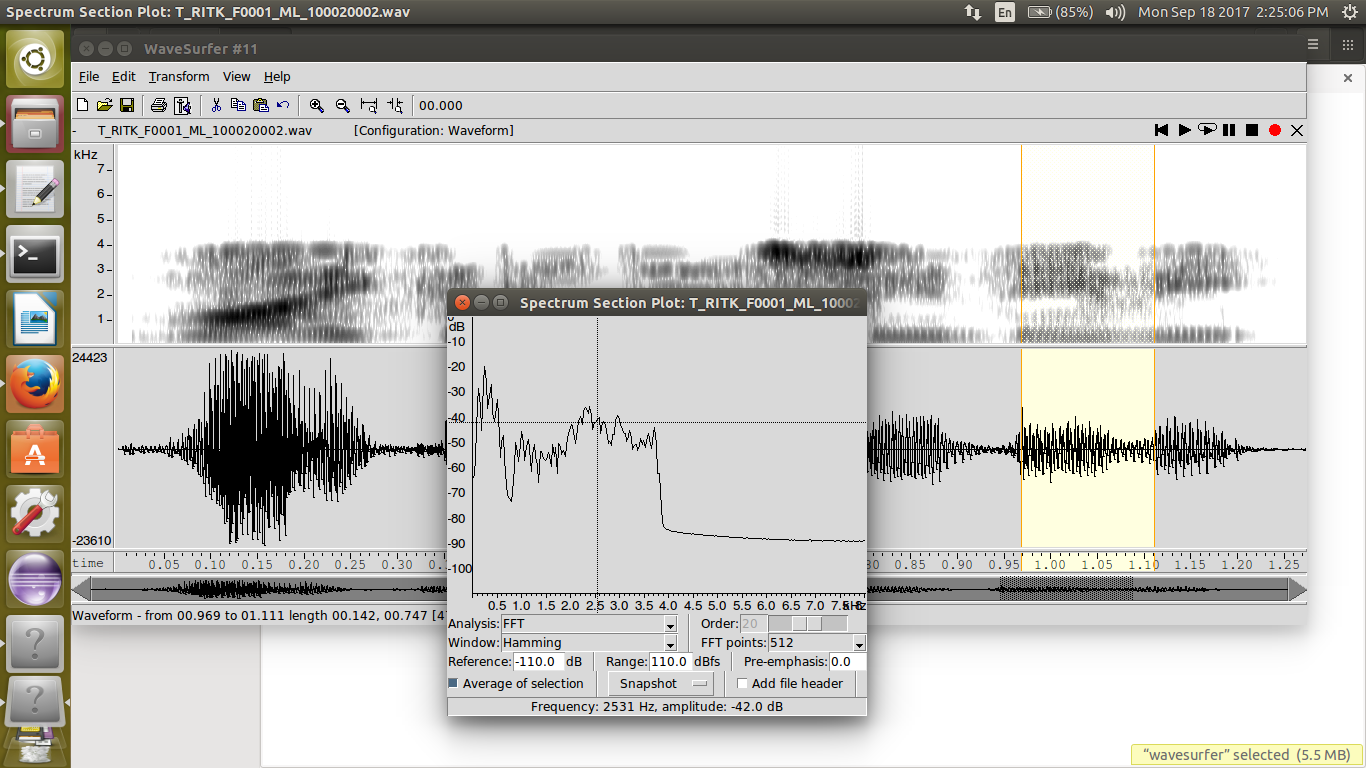
Task: Create a new sound file in WaveSurfer
Action: point(83,105)
